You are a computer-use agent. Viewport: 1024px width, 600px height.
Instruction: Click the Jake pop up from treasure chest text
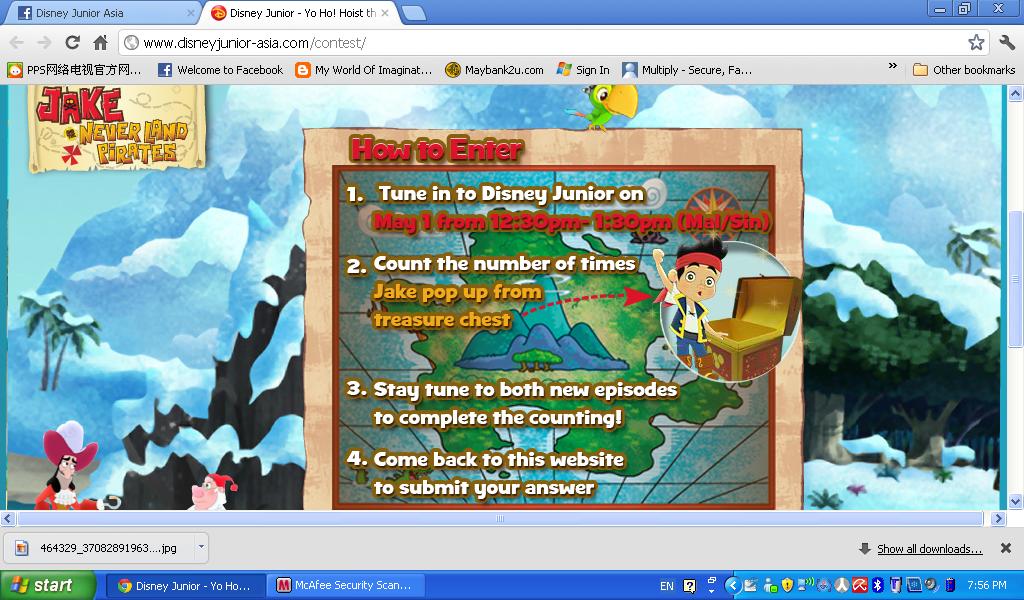pos(457,305)
